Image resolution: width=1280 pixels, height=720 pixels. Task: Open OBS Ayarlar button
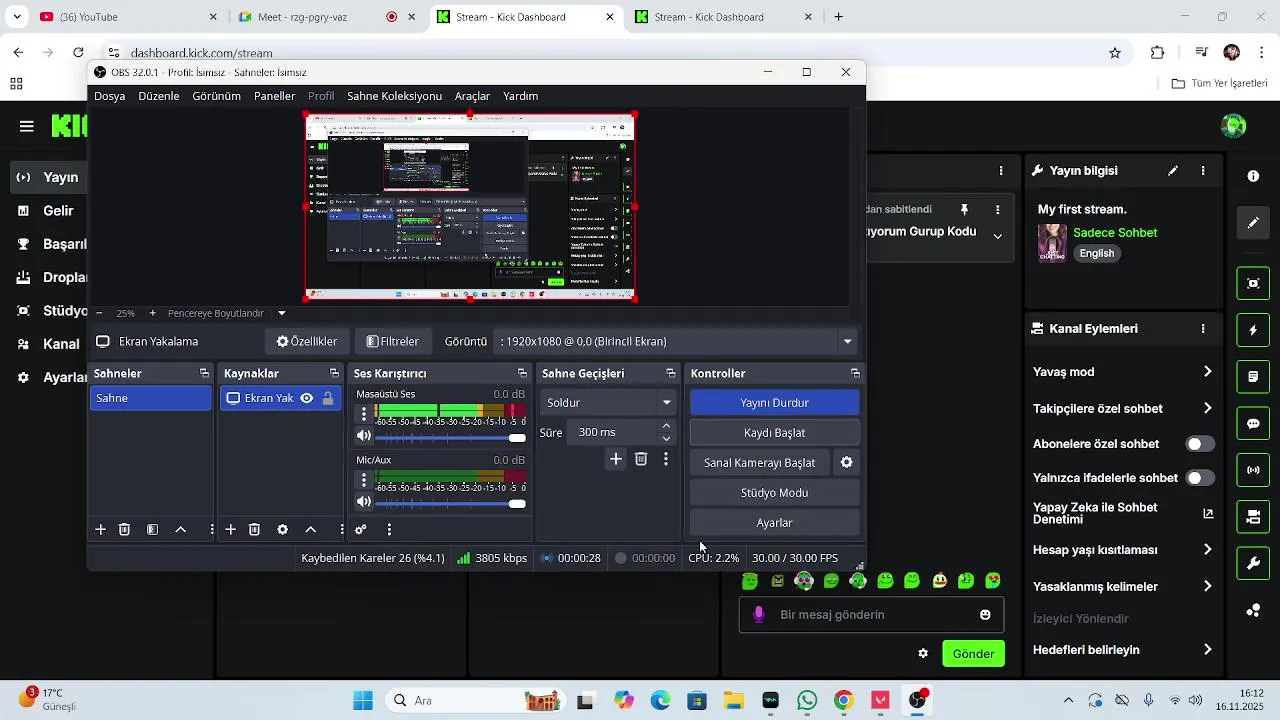tap(774, 523)
